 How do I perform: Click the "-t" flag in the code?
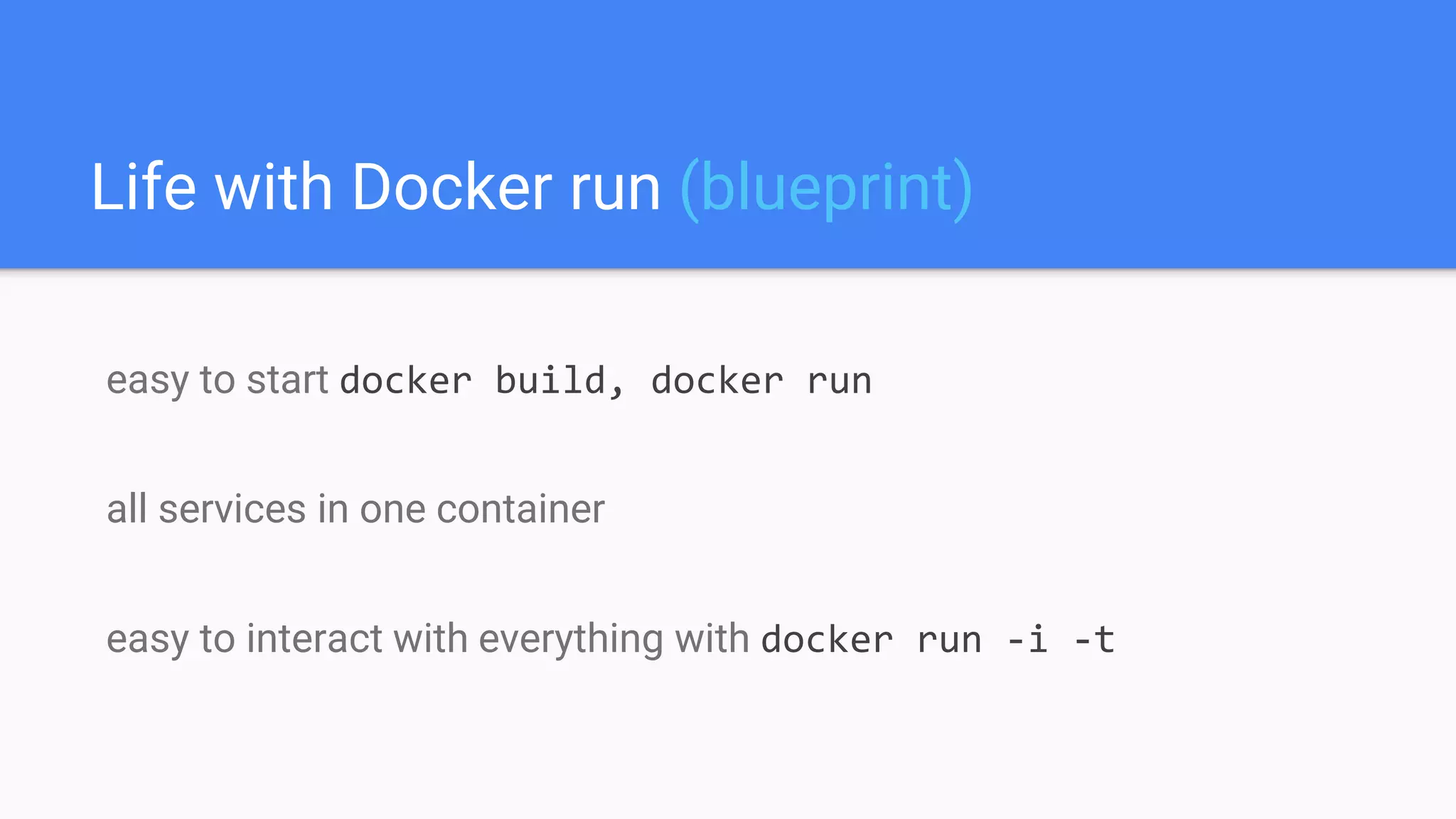(x=1094, y=639)
